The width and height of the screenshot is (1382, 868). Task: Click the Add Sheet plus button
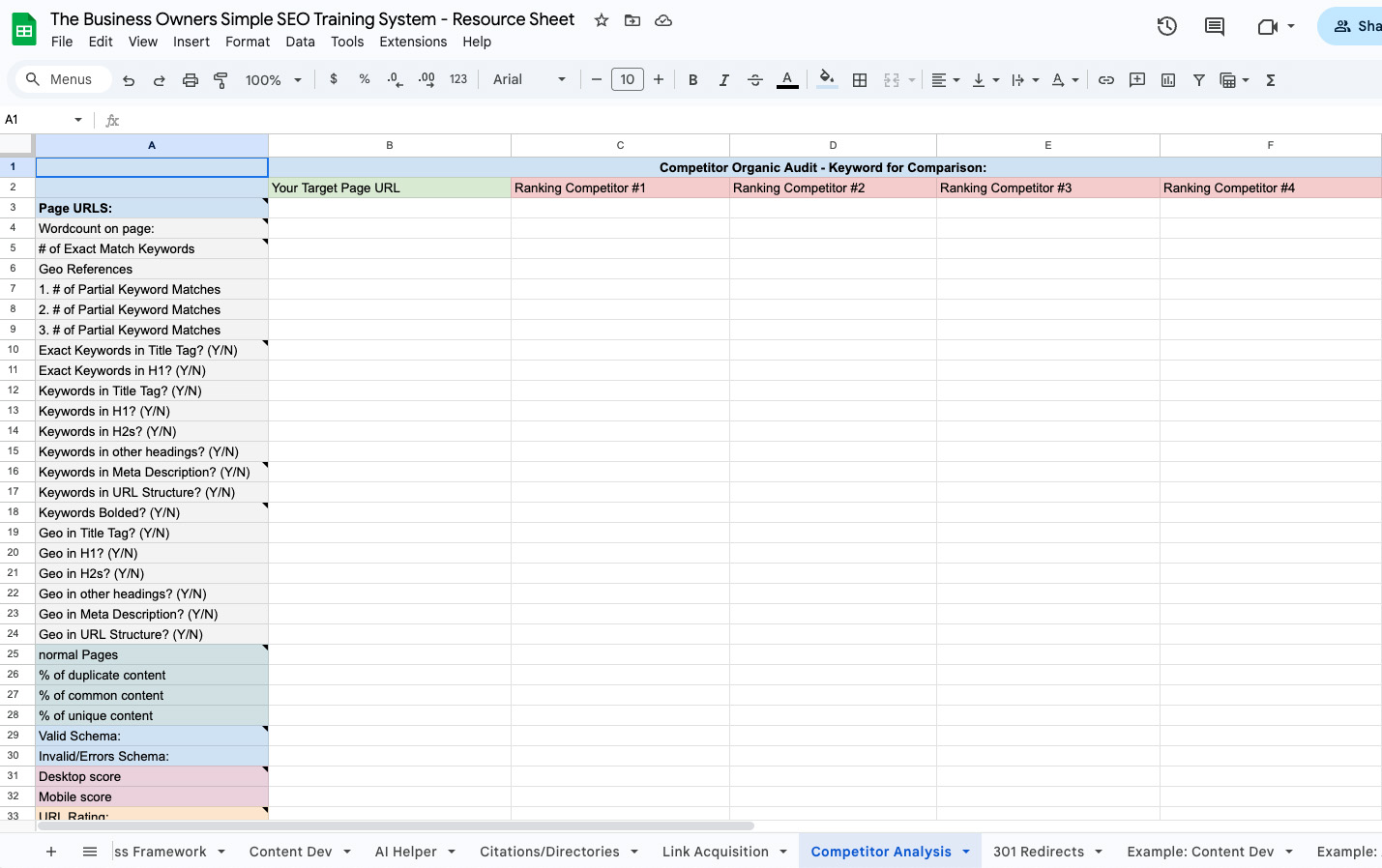click(51, 852)
